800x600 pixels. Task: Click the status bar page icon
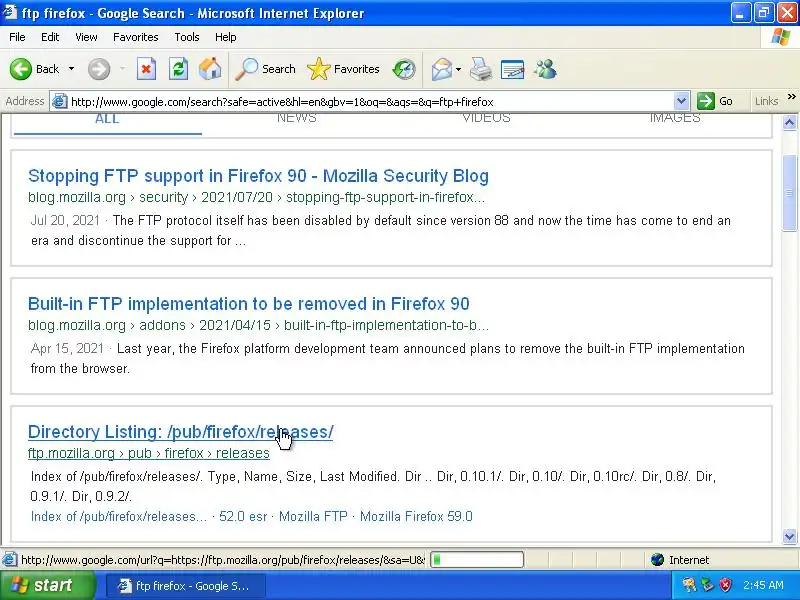(x=9, y=560)
